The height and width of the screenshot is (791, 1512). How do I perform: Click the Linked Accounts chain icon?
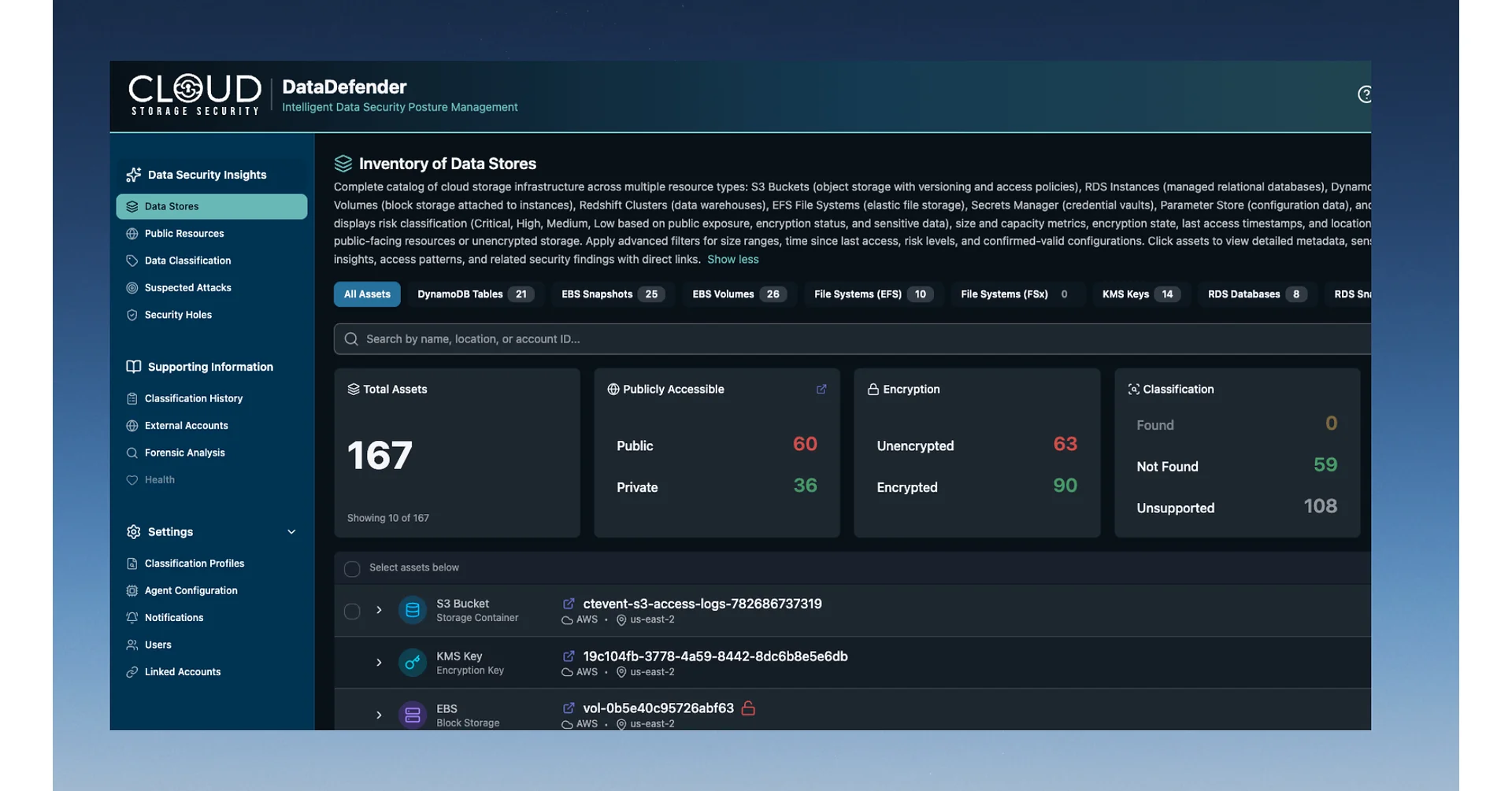(132, 672)
